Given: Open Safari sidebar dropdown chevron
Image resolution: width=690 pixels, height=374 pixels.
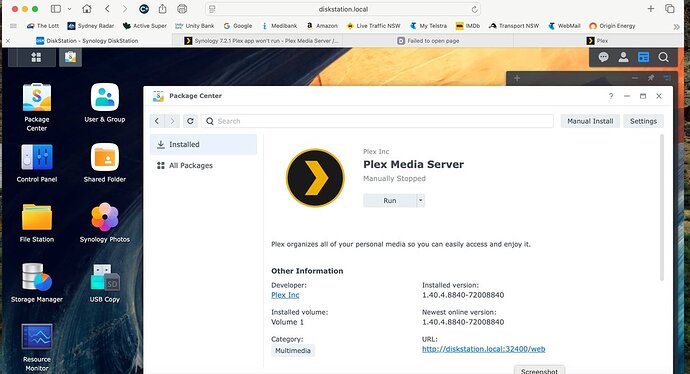Looking at the screenshot, I should click(69, 9).
